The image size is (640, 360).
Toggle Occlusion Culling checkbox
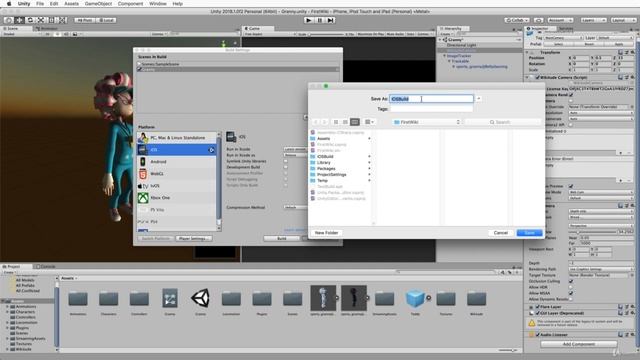click(x=571, y=281)
